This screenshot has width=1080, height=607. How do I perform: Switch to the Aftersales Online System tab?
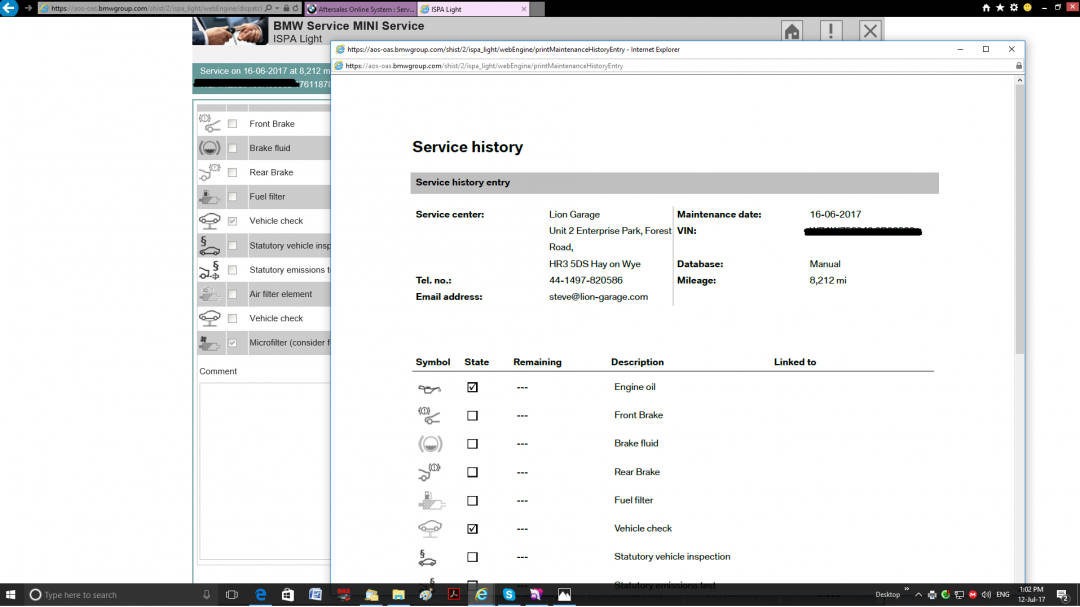pyautogui.click(x=360, y=8)
